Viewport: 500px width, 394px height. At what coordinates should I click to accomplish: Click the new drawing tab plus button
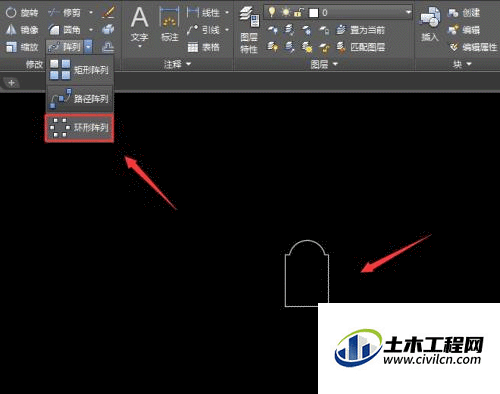click(x=11, y=83)
